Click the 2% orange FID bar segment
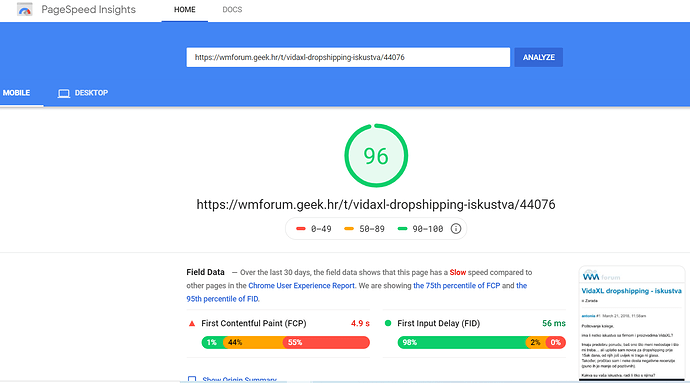Screen dimensions: 690x383 536,342
